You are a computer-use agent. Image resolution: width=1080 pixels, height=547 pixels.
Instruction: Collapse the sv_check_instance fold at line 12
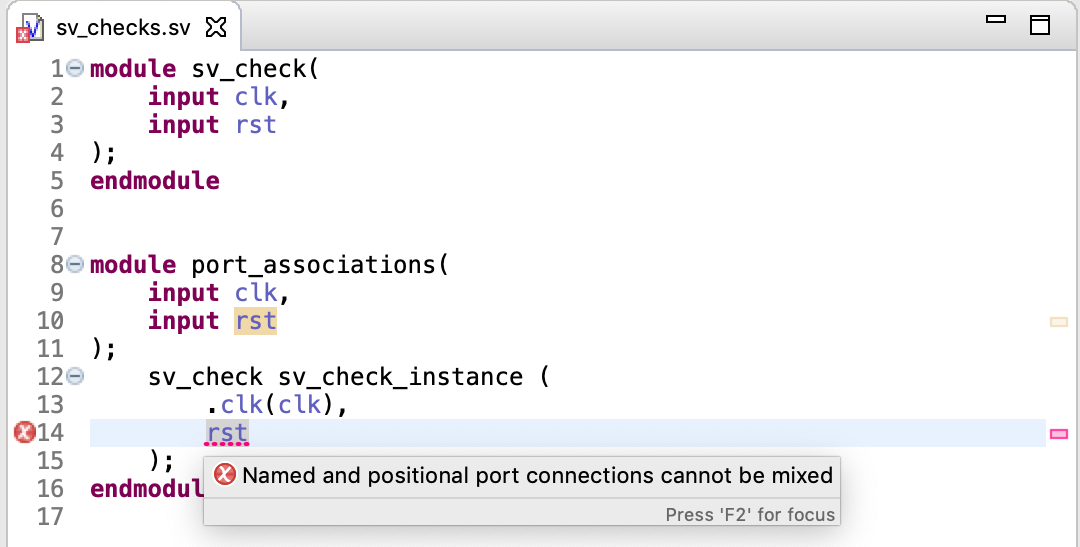(x=76, y=376)
